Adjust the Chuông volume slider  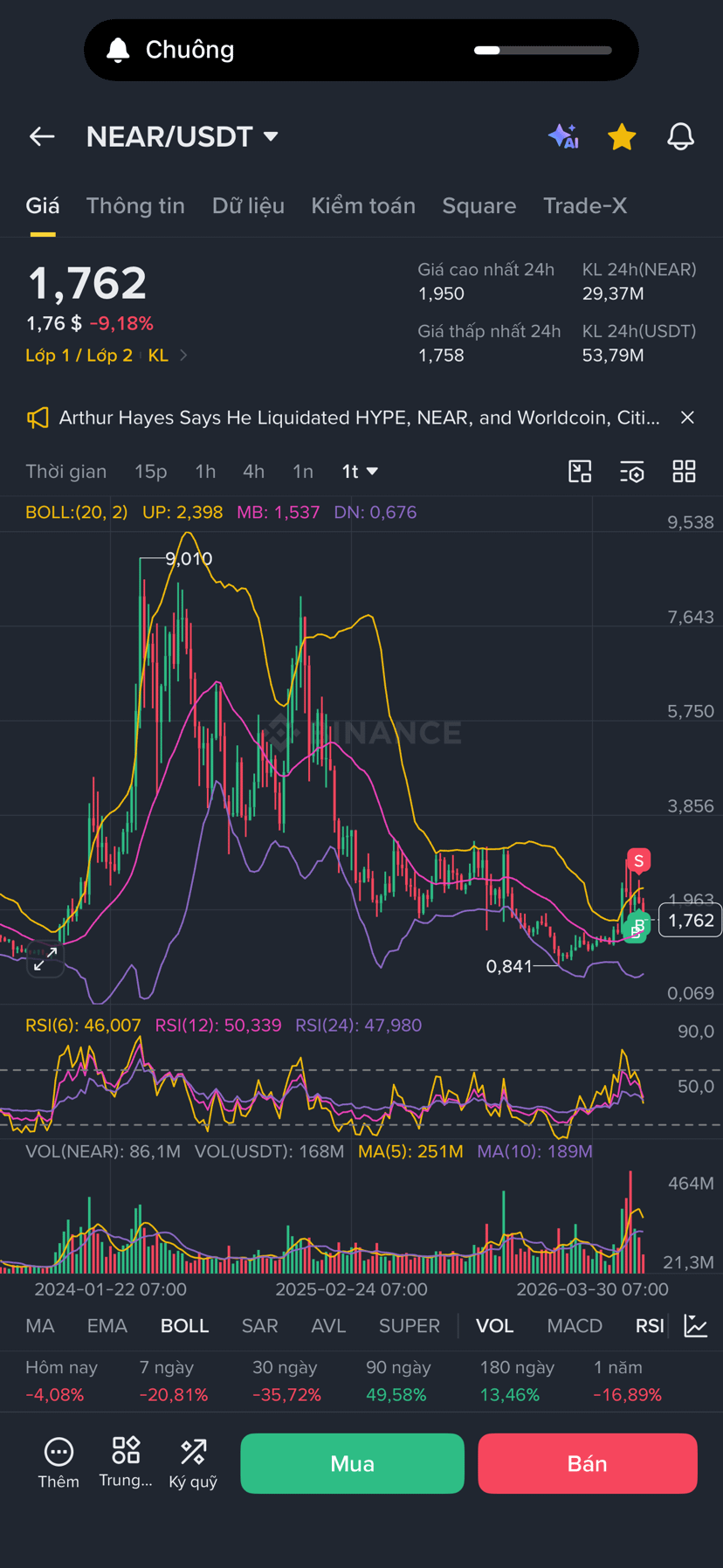(542, 50)
